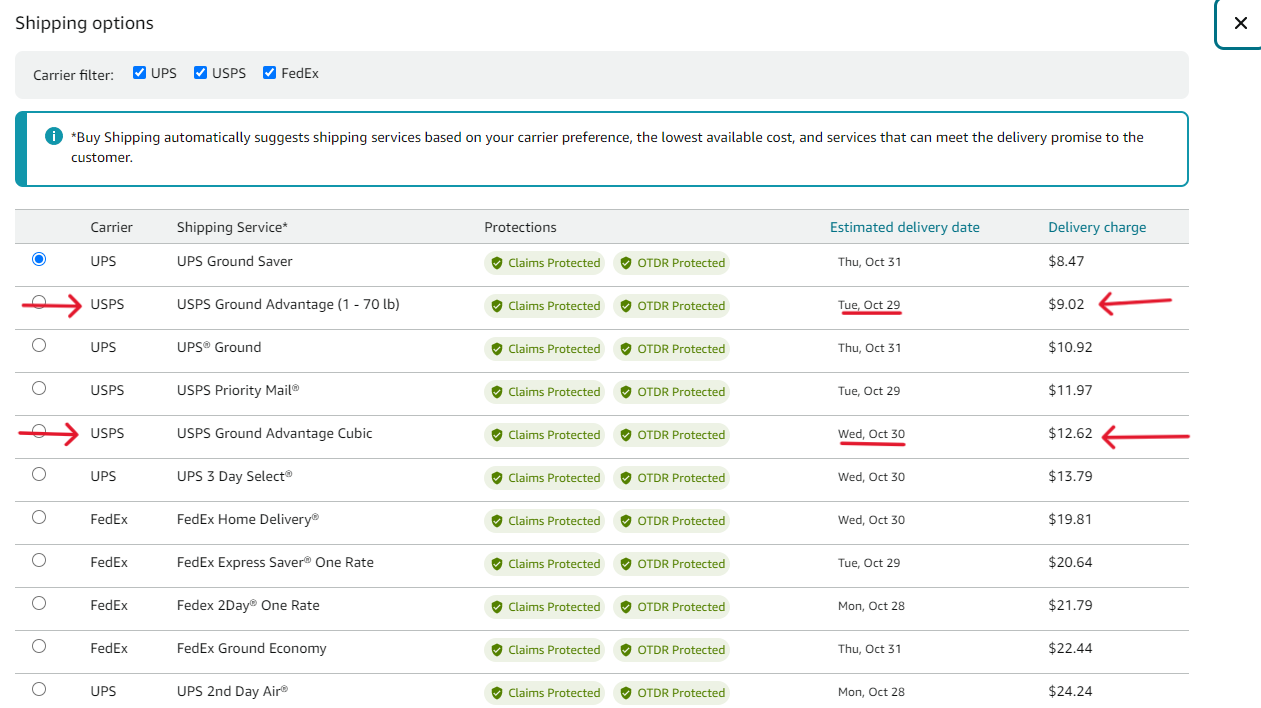
Task: Select Fedex 2Day One Rate radio button
Action: coord(39,603)
